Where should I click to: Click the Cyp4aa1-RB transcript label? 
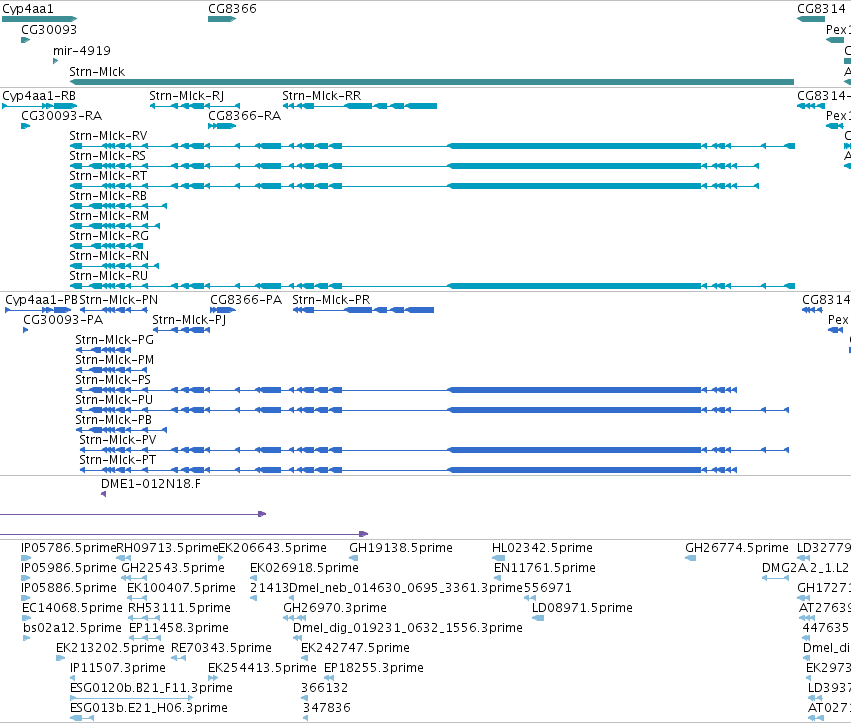point(39,96)
